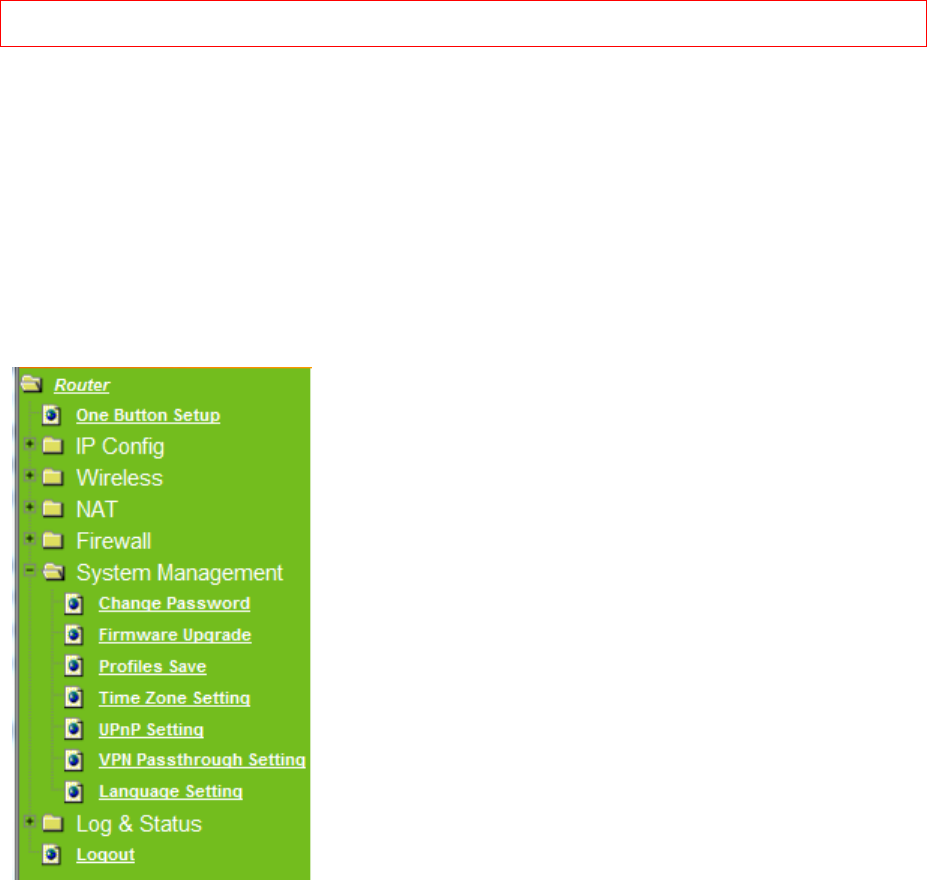Select the Firewall label
Viewport: 927px width, 880px height.
[114, 541]
